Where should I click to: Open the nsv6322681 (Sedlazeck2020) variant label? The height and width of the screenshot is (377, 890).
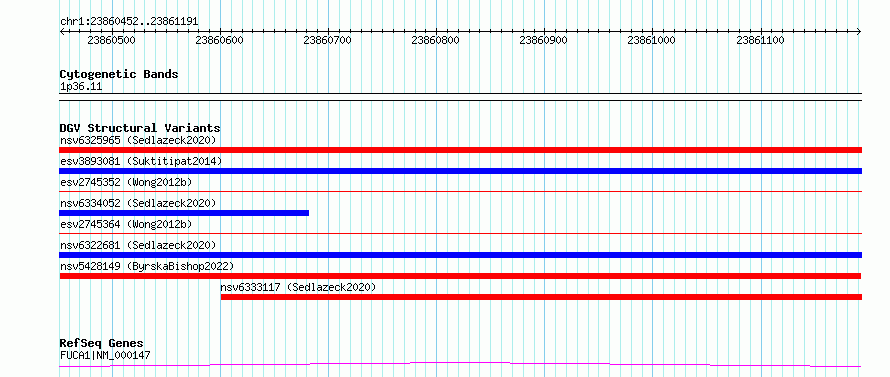138,245
